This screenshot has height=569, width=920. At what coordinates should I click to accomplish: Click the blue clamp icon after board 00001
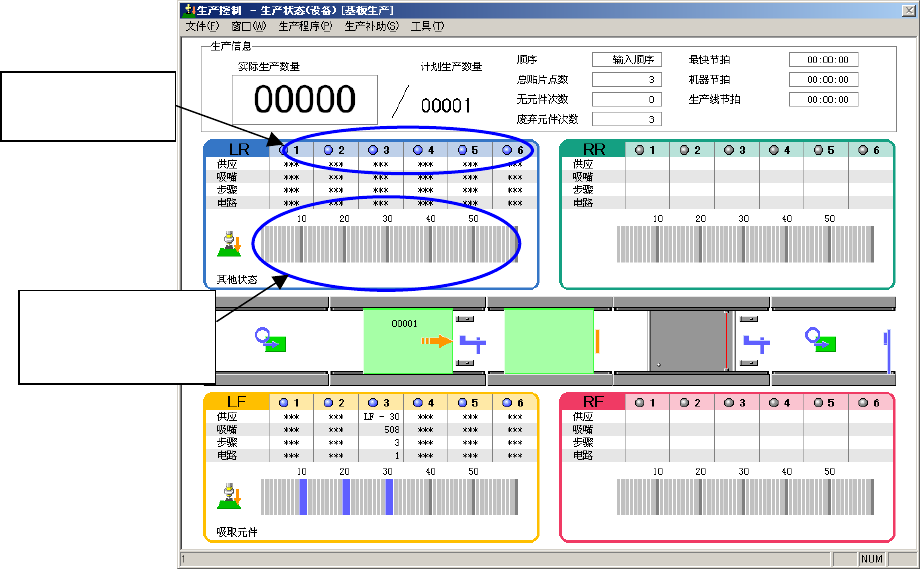(x=472, y=344)
